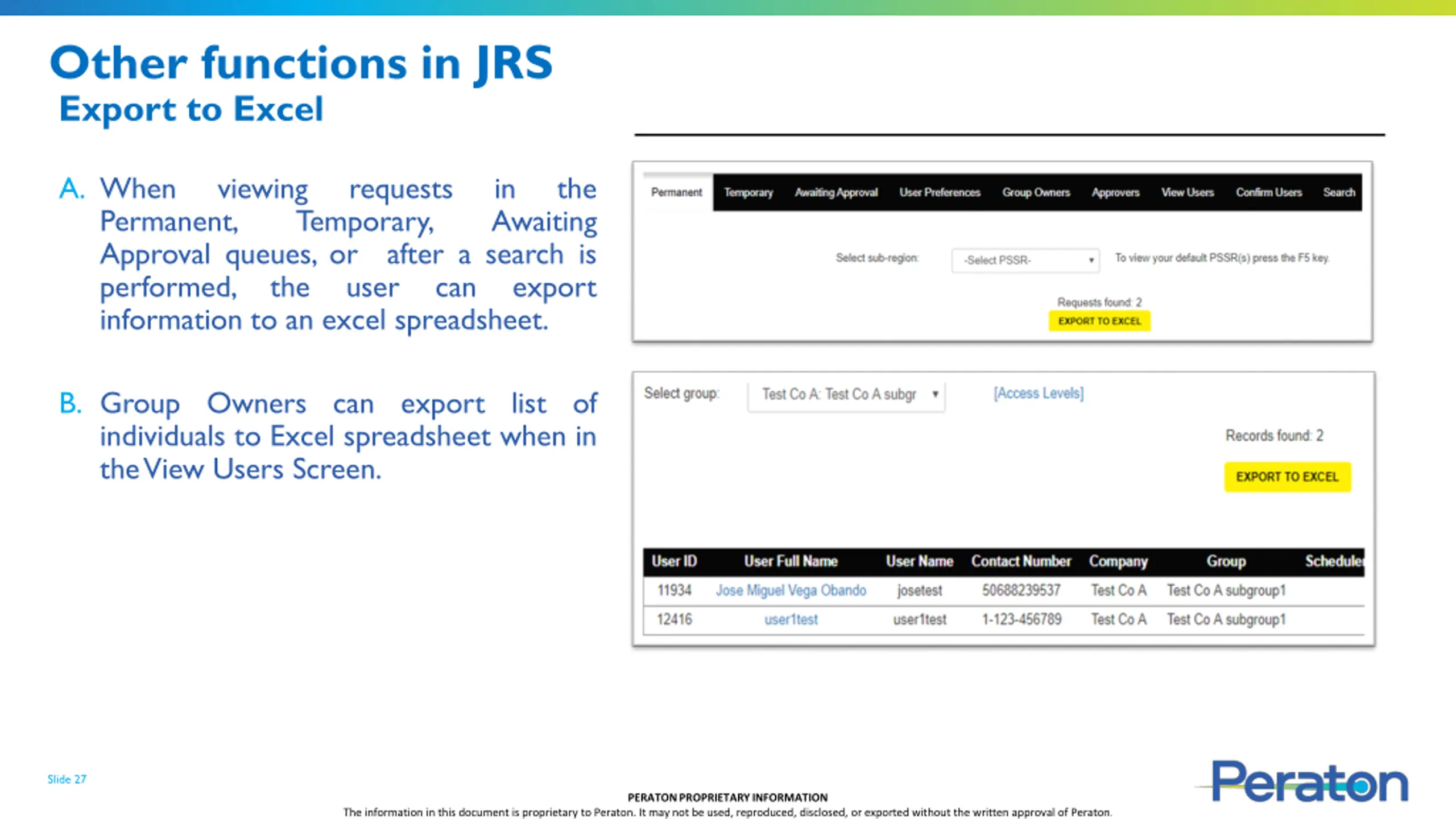
Task: Click the Group column header
Action: coord(1226,561)
